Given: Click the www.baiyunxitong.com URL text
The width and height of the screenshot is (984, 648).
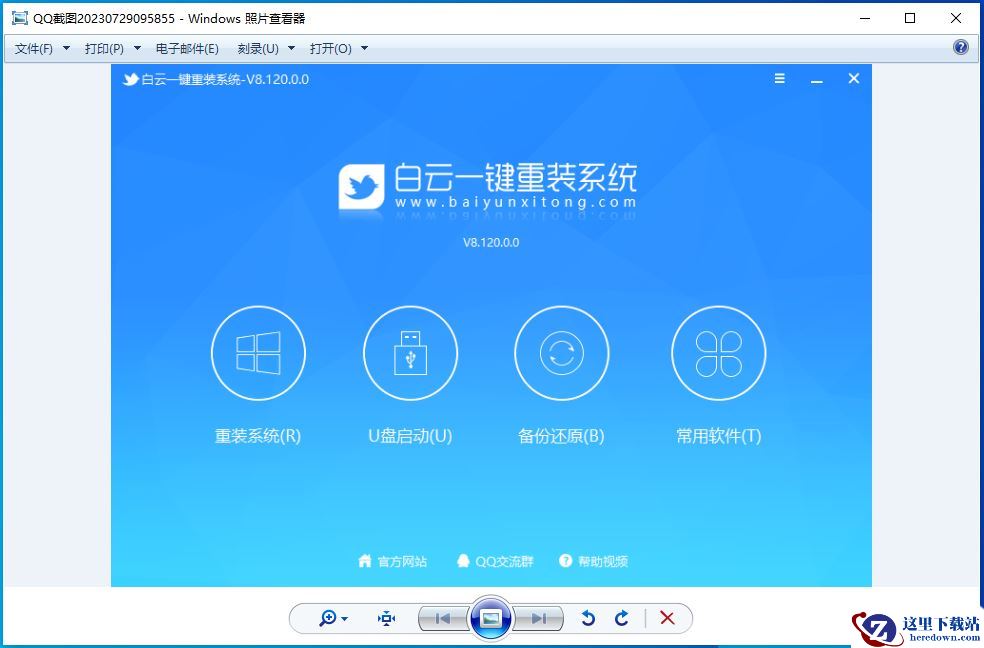Looking at the screenshot, I should [x=516, y=203].
